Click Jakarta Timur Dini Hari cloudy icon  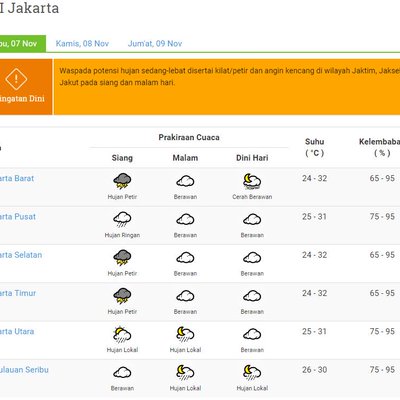(x=252, y=296)
